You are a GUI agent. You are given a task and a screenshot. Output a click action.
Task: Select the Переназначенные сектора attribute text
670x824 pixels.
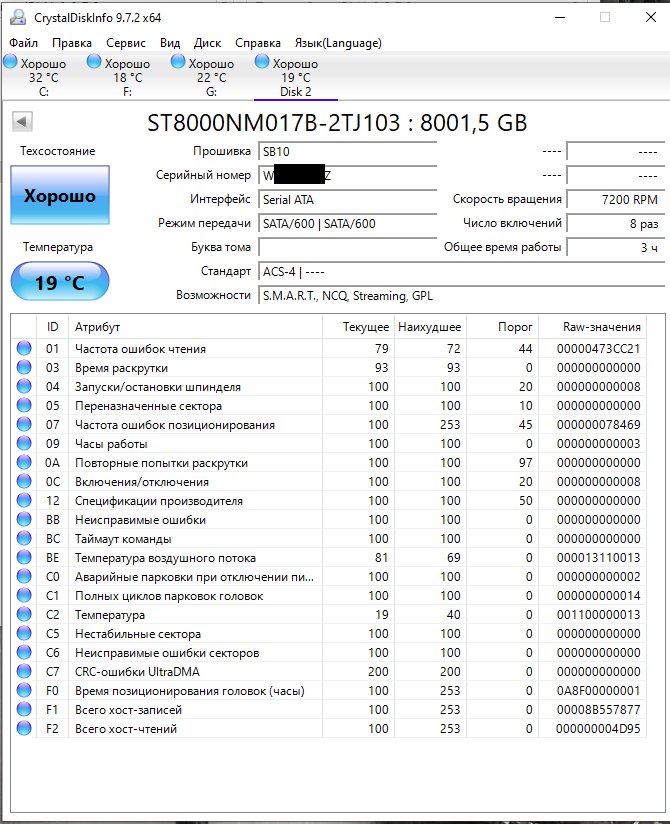tap(148, 406)
